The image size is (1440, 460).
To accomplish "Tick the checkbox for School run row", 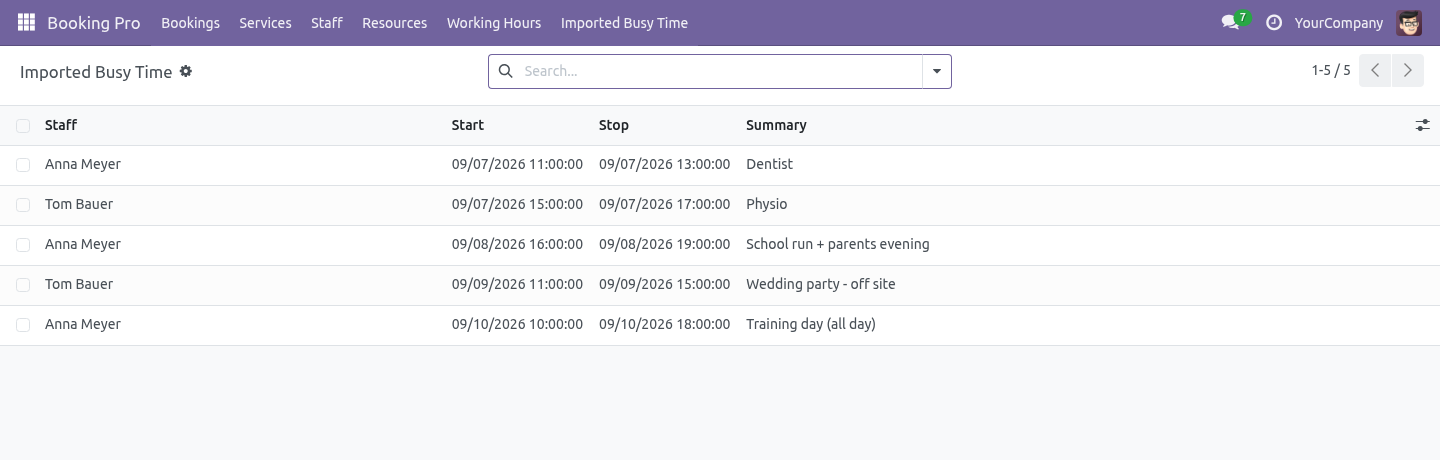I will [x=23, y=245].
